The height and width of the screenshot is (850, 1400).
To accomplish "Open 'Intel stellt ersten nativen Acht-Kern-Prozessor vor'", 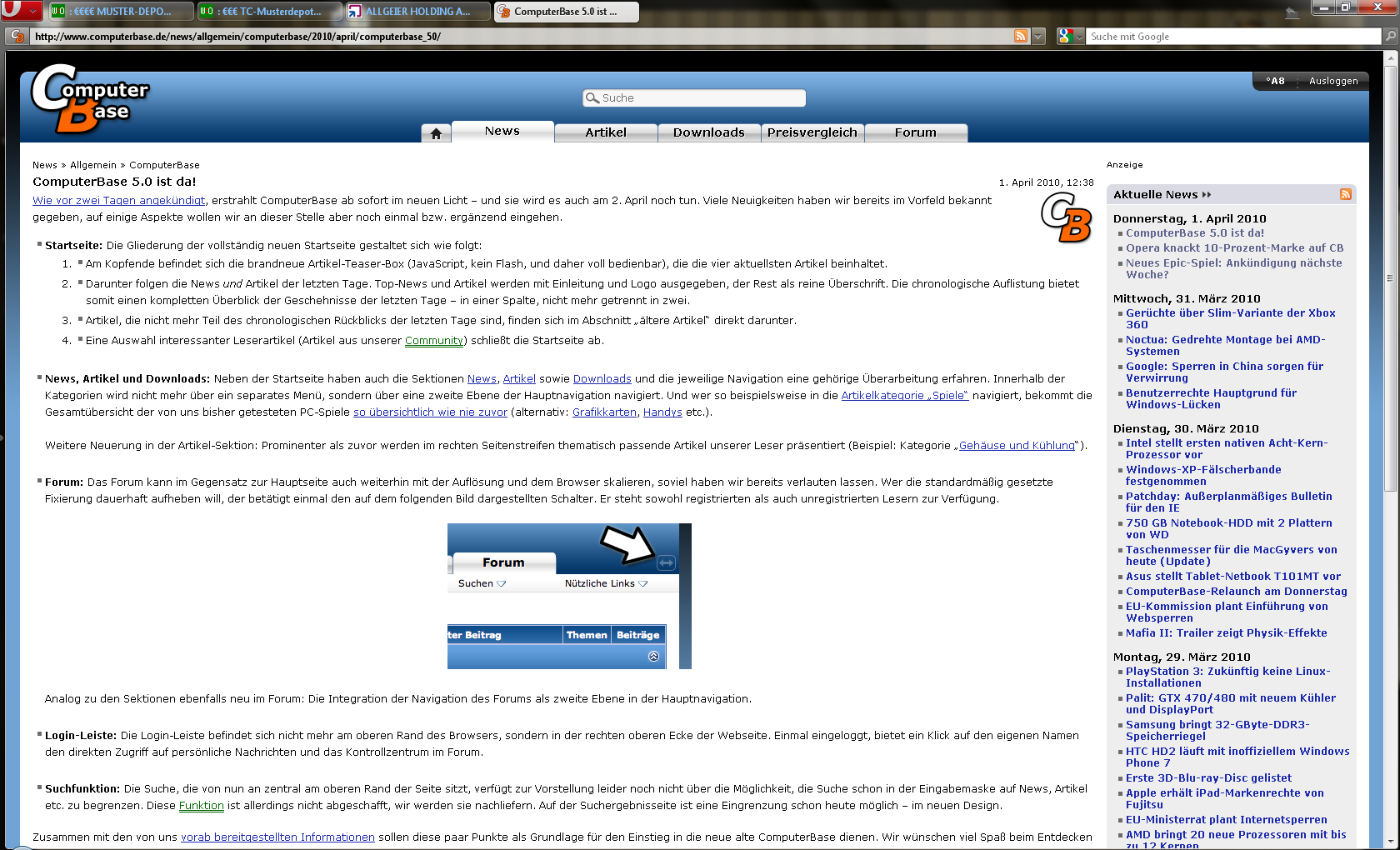I will pyautogui.click(x=1227, y=449).
